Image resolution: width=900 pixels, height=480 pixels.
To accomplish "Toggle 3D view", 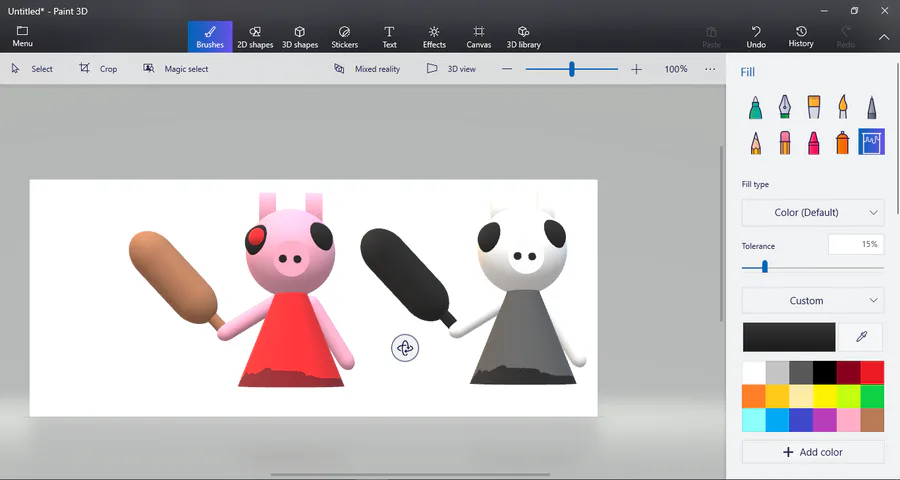I will pos(451,69).
